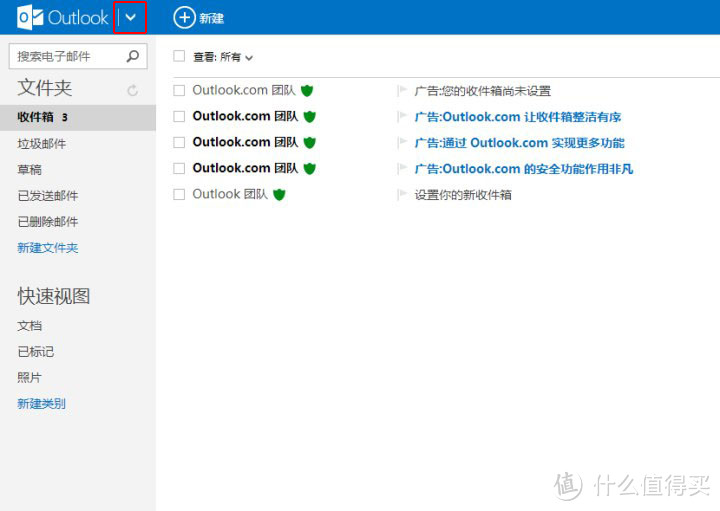Open email 设置你的新收件箱
The image size is (720, 511).
click(463, 195)
